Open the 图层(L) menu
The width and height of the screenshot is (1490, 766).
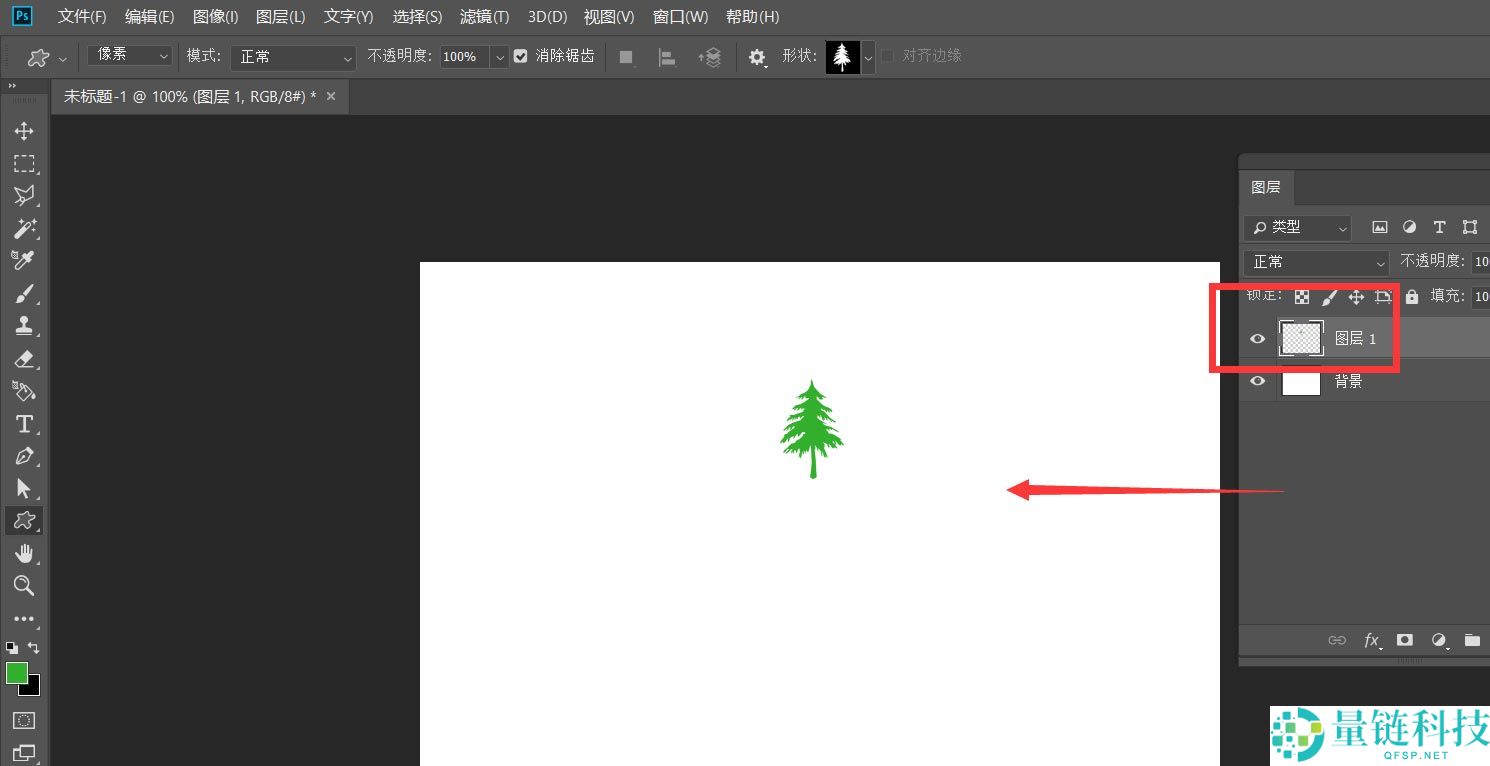click(x=280, y=17)
